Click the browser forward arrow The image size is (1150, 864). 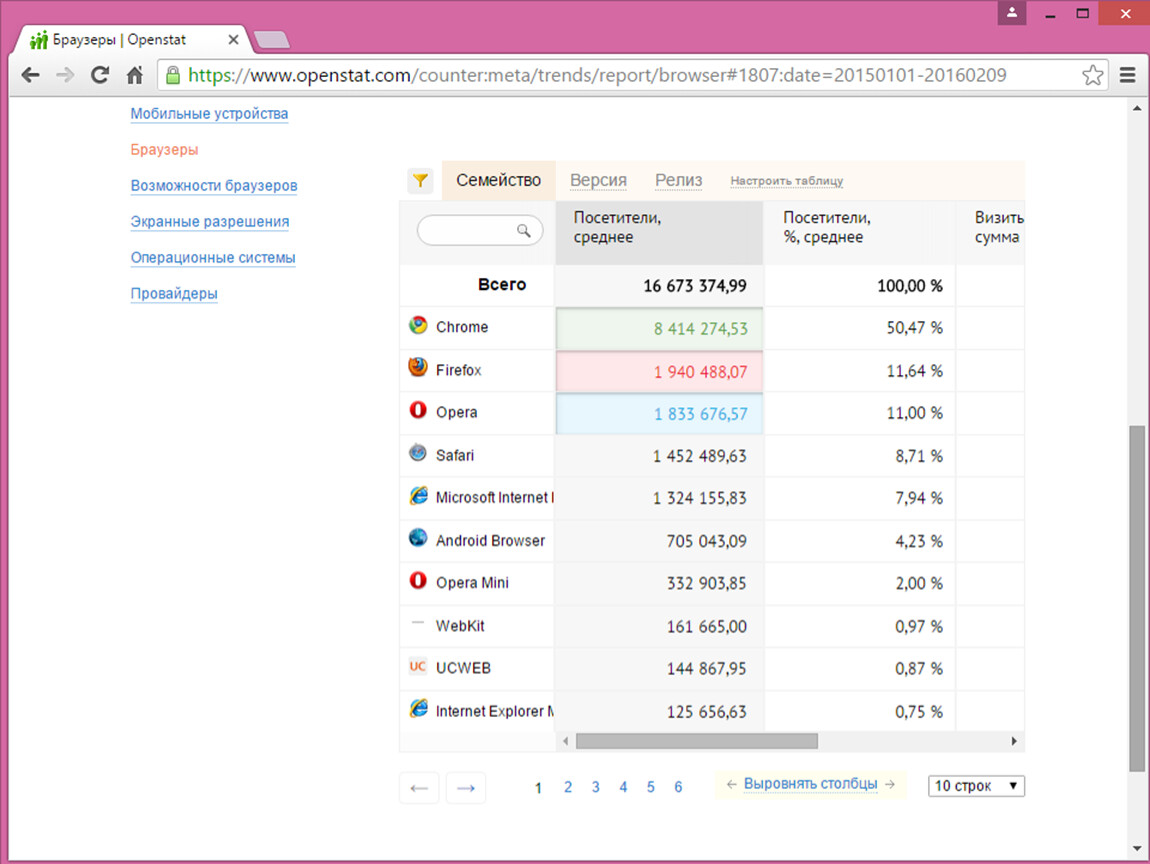pos(65,75)
